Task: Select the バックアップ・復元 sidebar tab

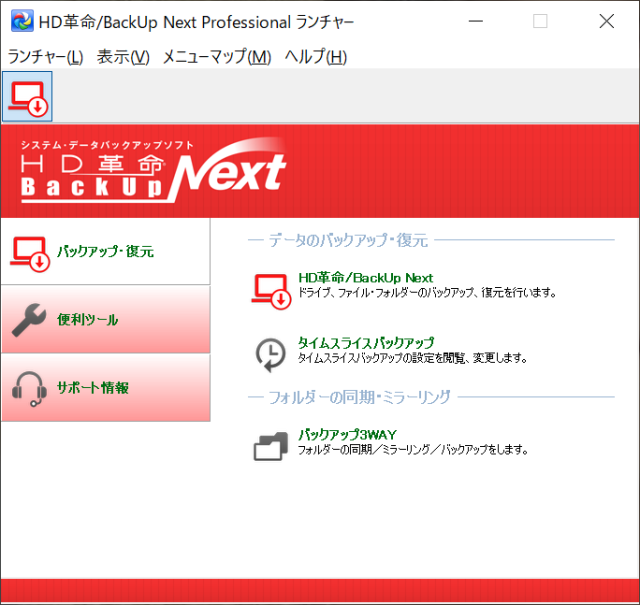Action: coord(106,251)
